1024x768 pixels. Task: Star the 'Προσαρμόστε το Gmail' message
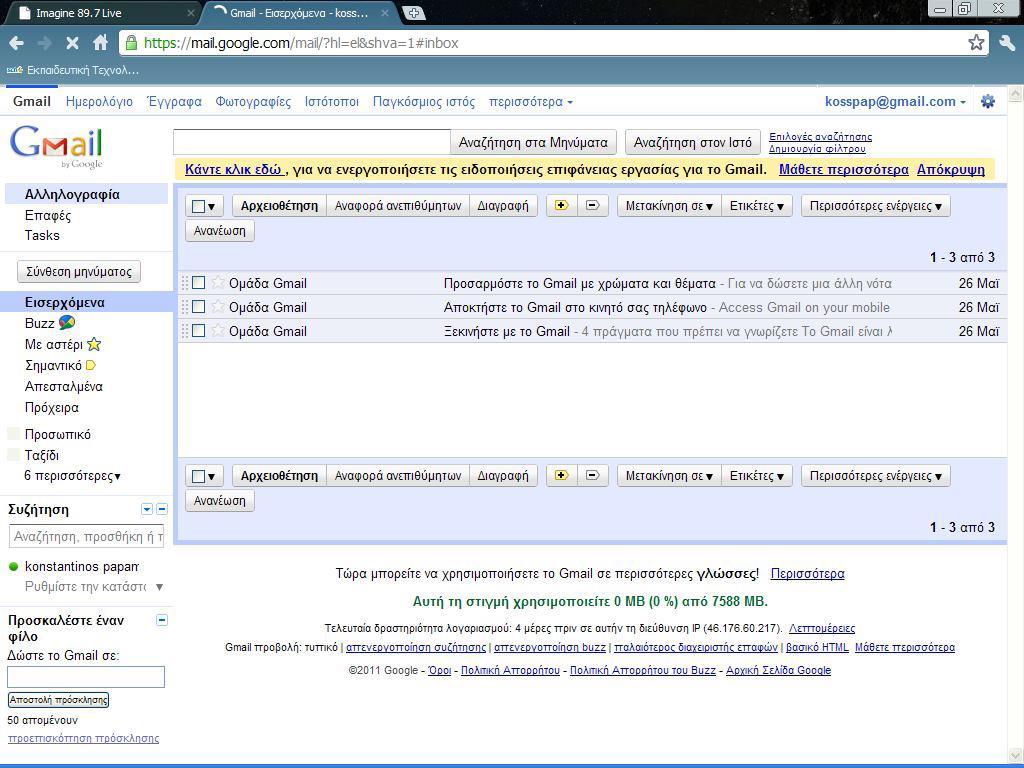217,283
